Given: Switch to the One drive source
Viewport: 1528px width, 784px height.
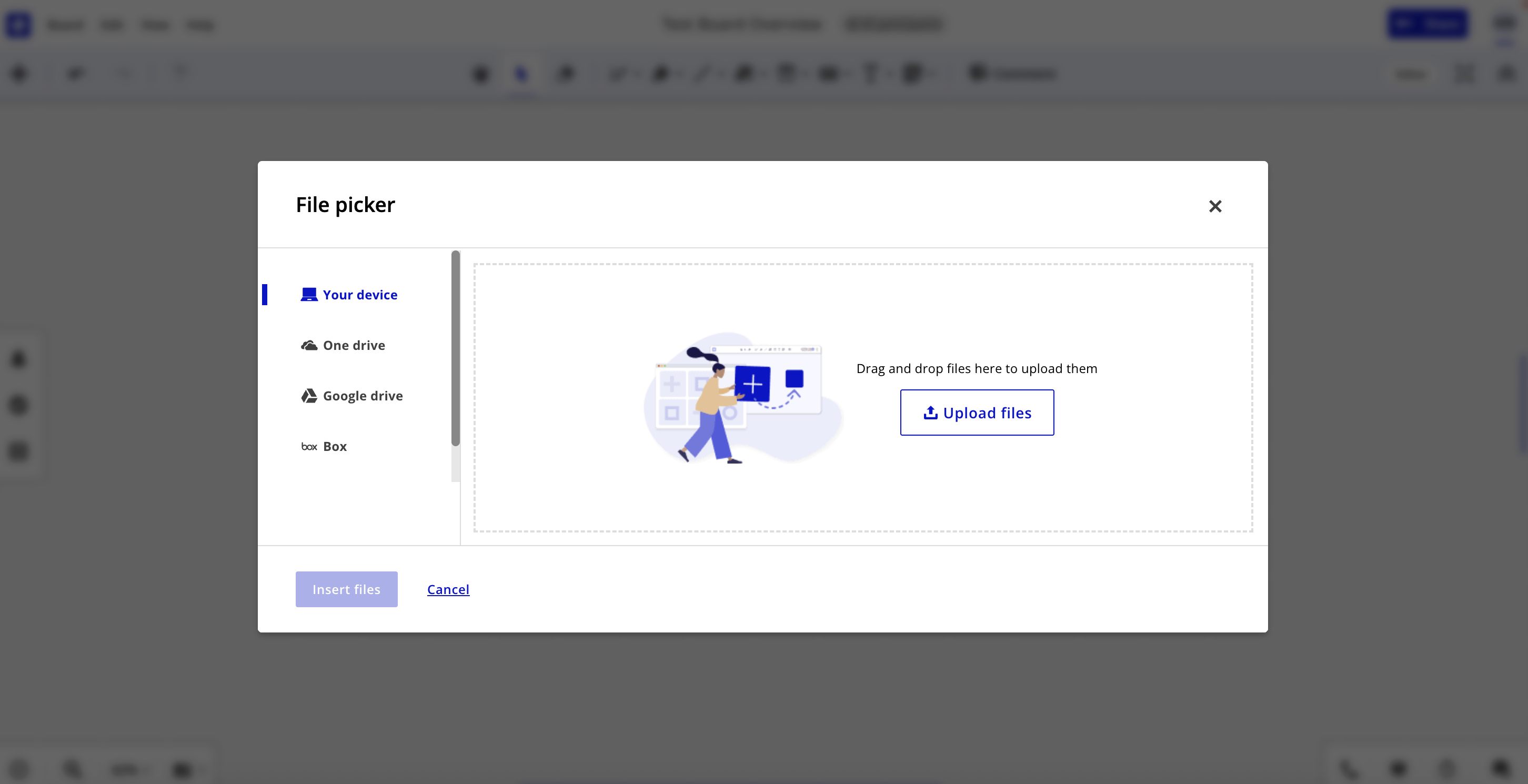Looking at the screenshot, I should pyautogui.click(x=354, y=345).
